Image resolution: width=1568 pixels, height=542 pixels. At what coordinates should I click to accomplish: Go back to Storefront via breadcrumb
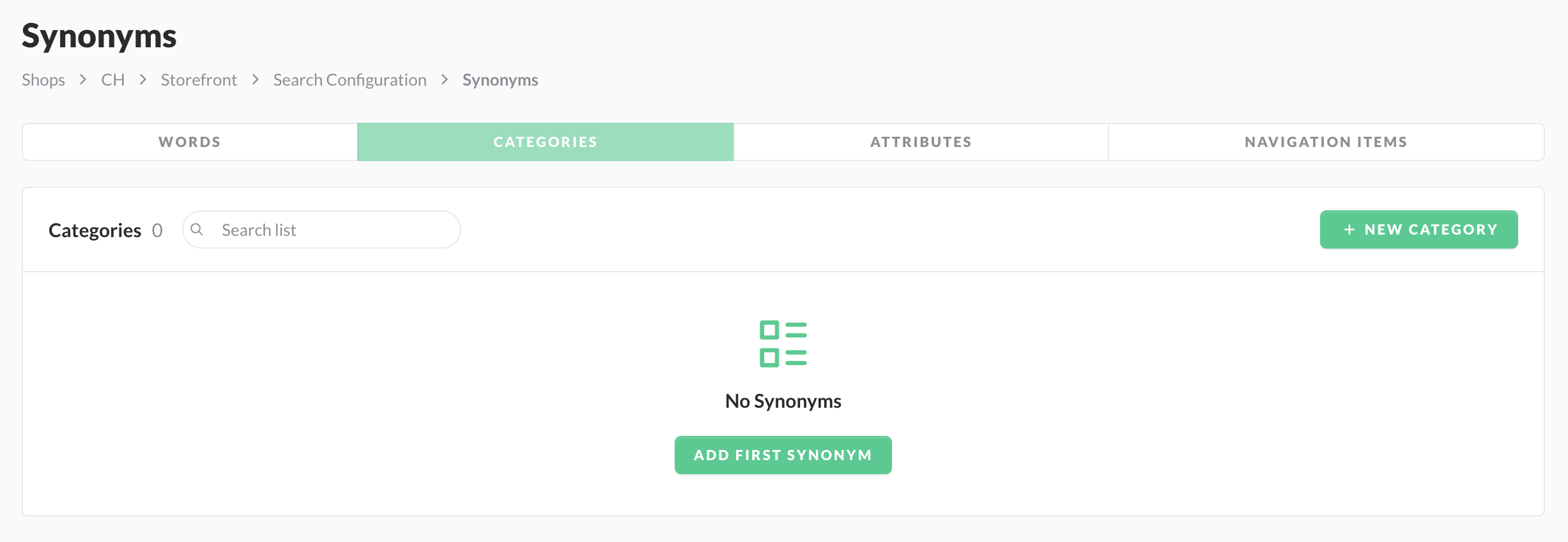199,80
